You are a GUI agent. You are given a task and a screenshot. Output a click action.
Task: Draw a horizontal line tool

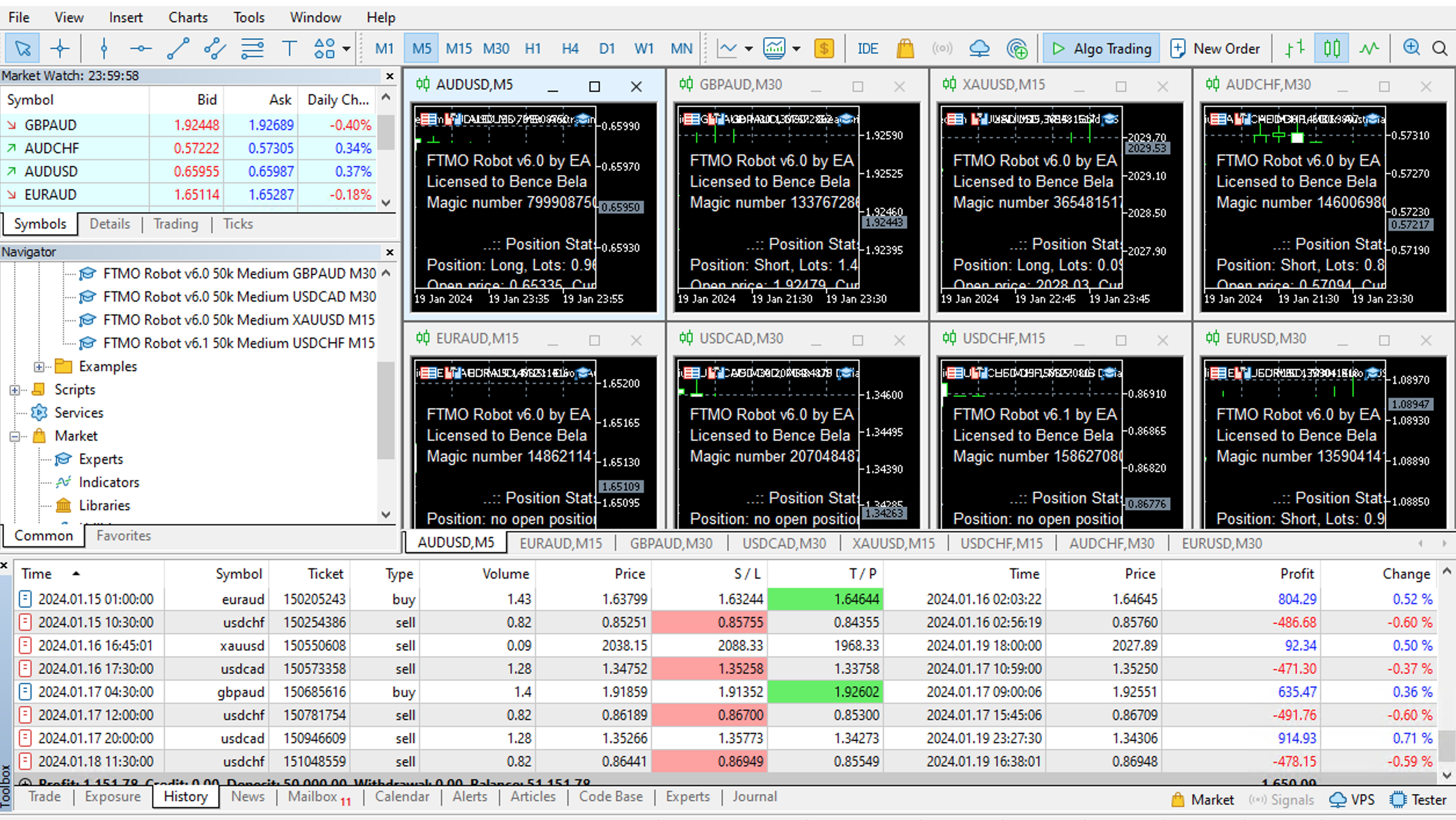[140, 49]
